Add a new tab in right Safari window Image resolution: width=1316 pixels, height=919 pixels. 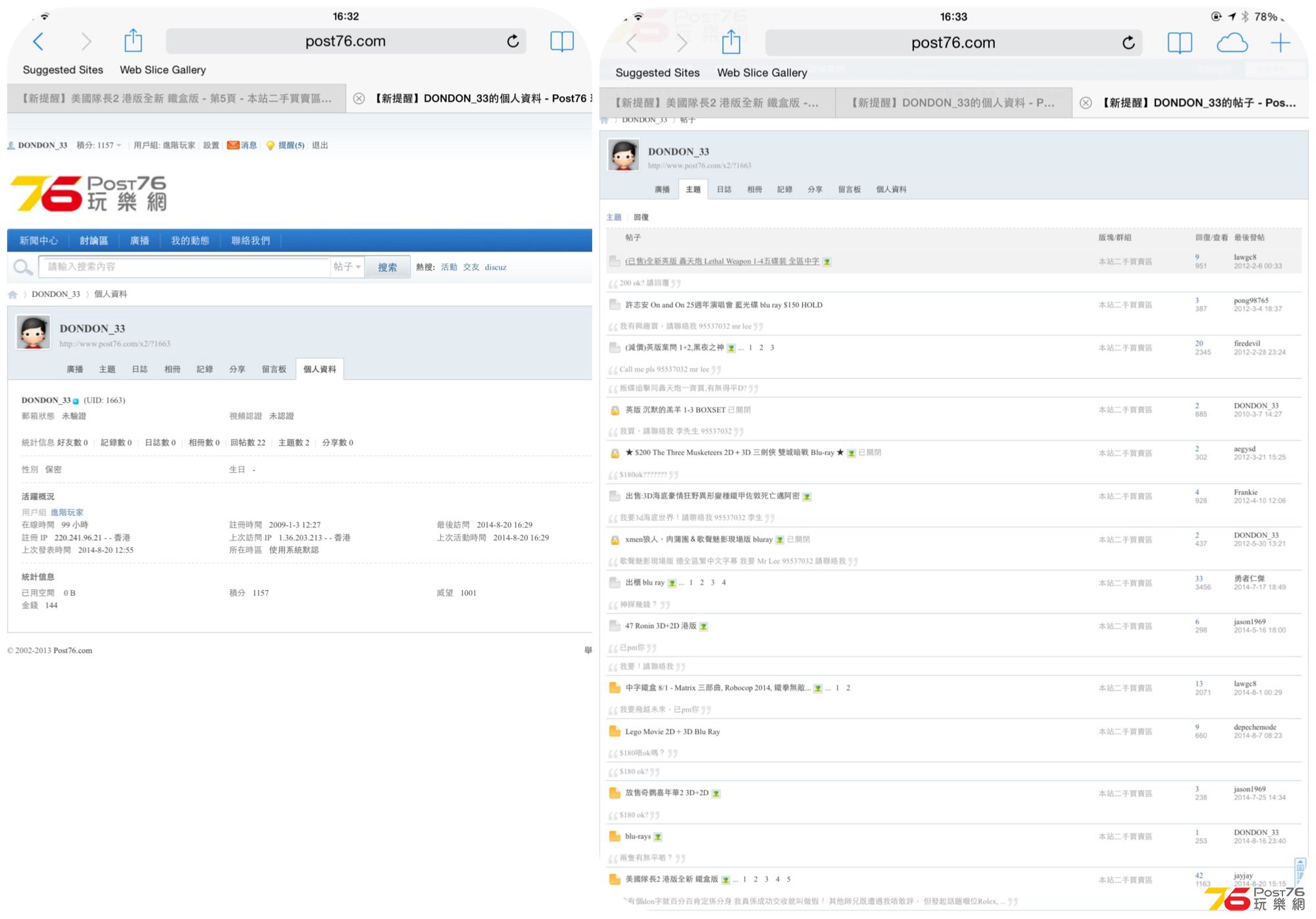[x=1280, y=43]
